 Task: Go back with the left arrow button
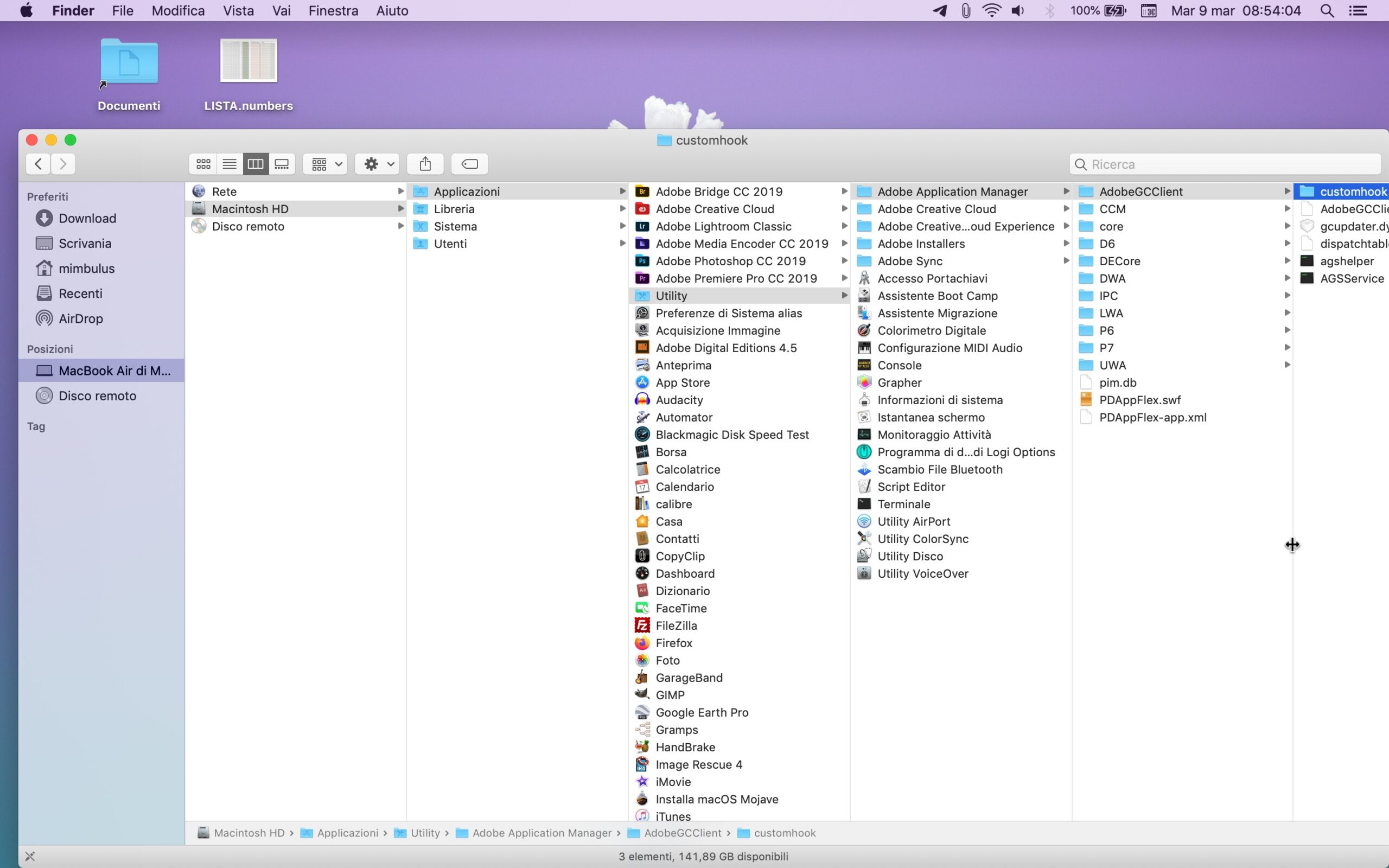coord(38,164)
